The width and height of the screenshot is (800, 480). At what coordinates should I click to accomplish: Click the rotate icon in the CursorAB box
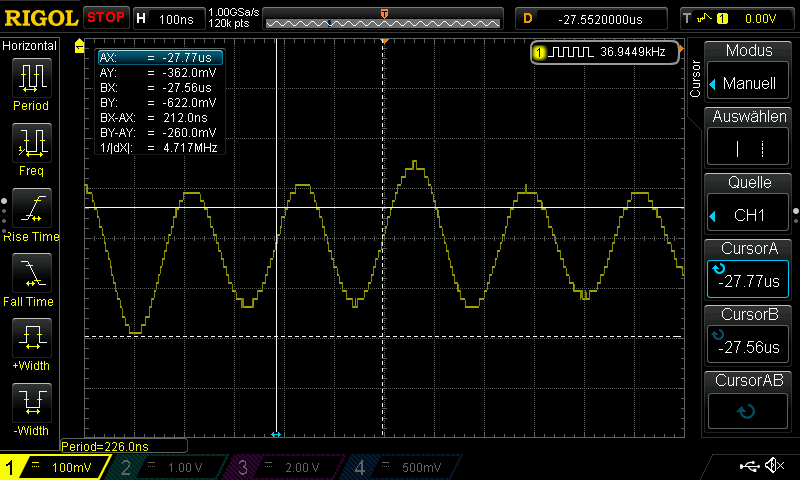tap(746, 411)
